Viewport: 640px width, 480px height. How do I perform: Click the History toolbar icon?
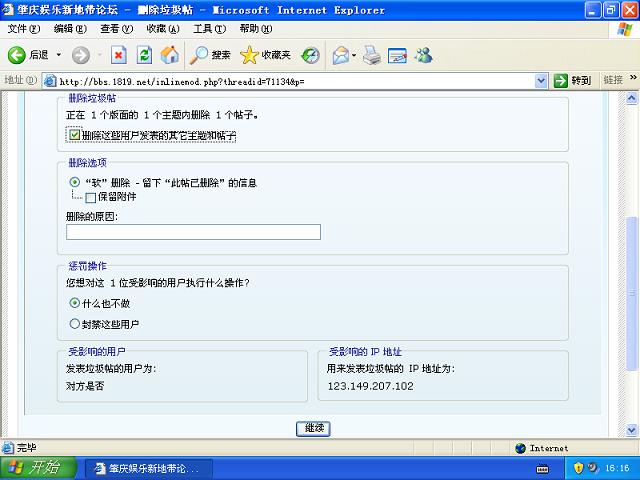click(x=311, y=55)
